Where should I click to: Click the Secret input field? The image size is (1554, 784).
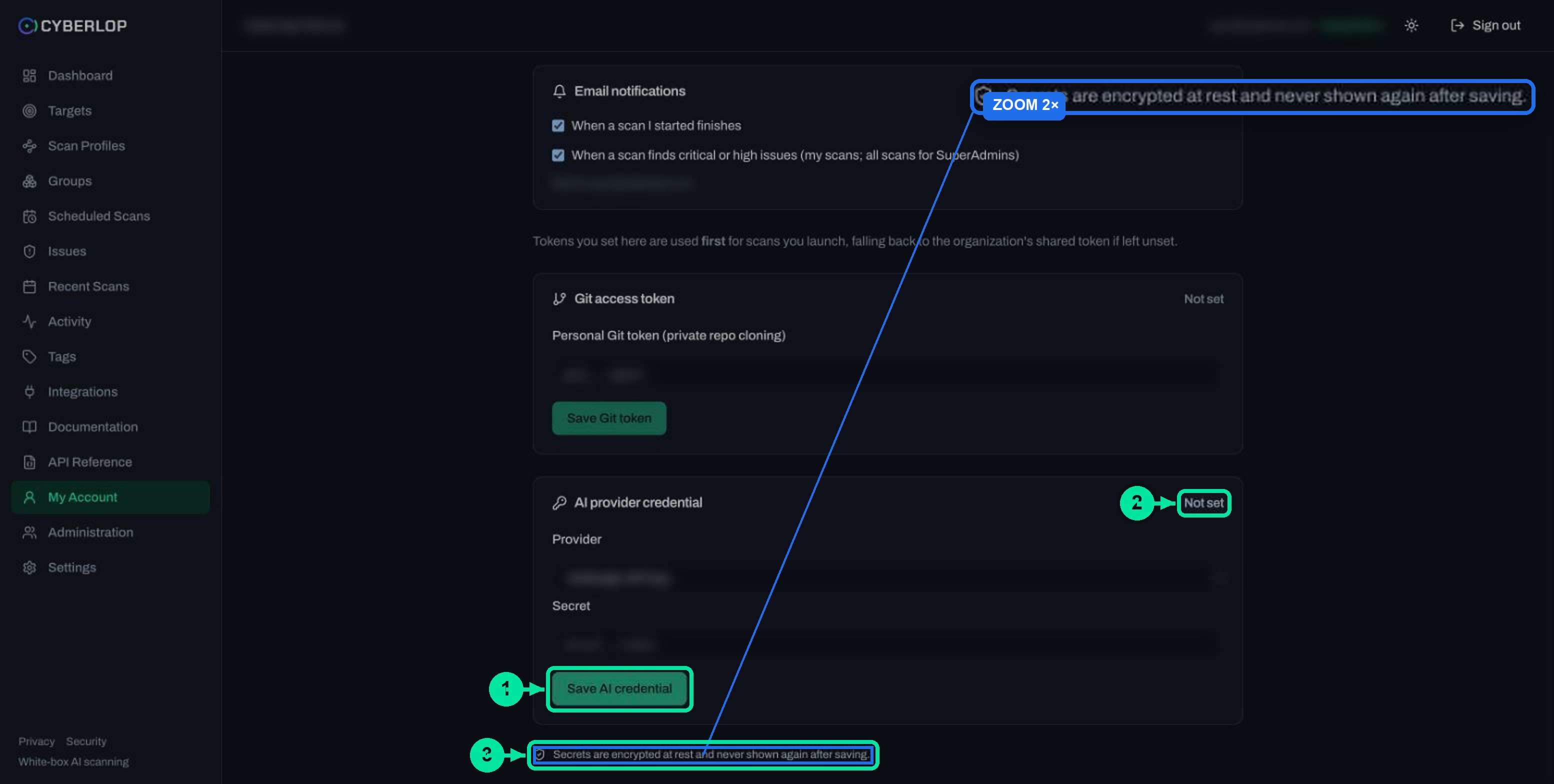click(887, 645)
